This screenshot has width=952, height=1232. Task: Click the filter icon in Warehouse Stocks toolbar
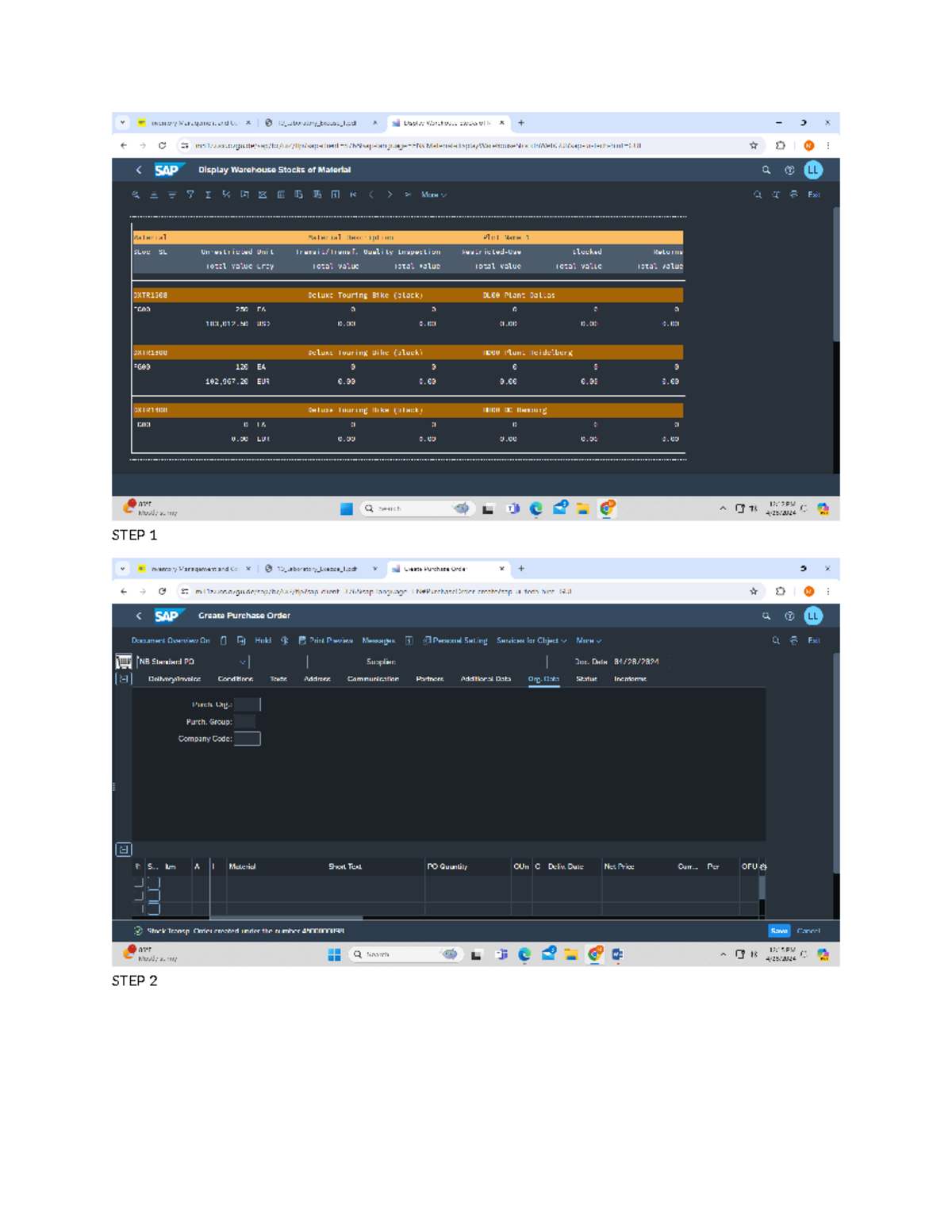click(190, 194)
